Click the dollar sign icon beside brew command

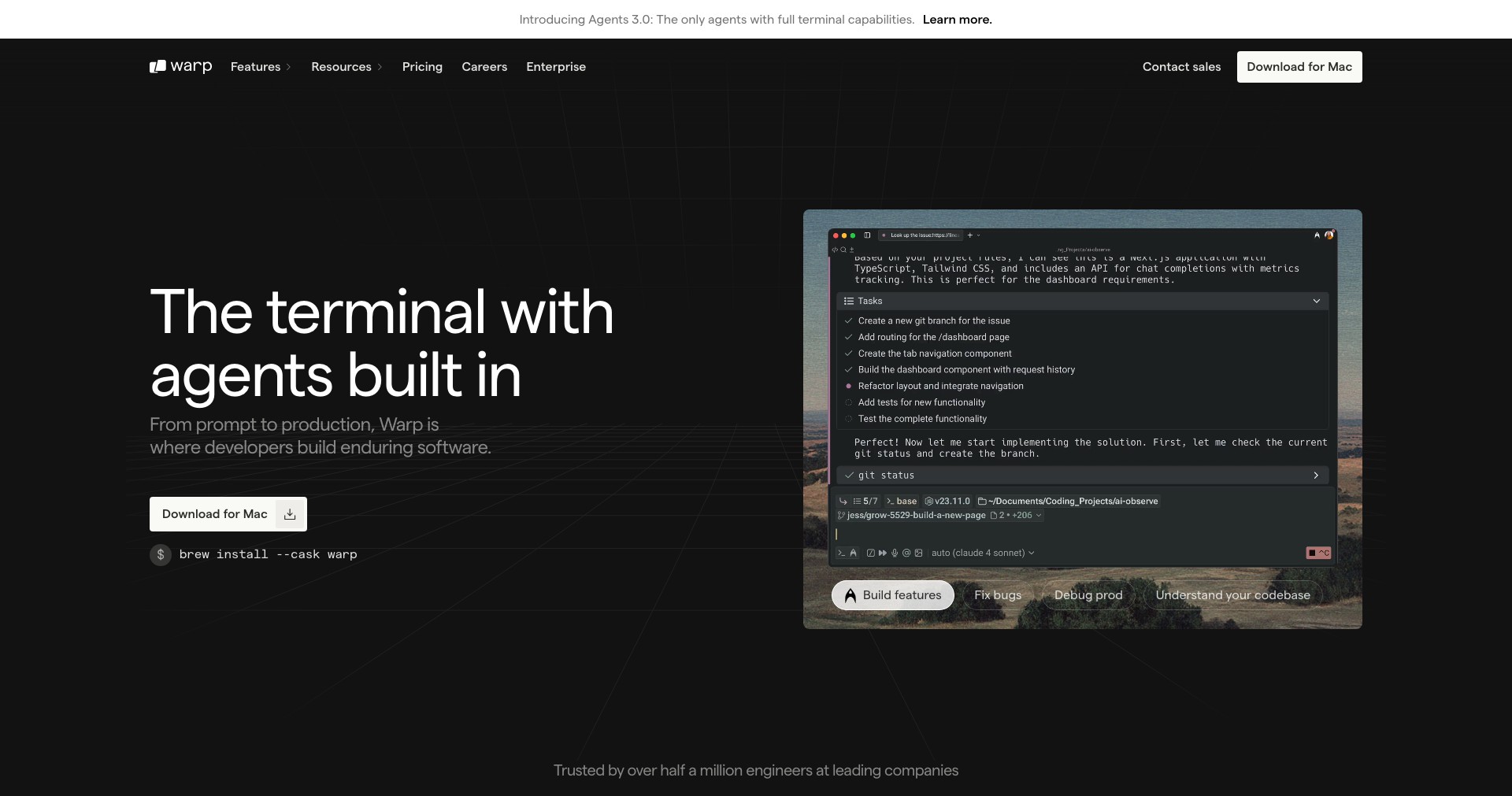[161, 554]
